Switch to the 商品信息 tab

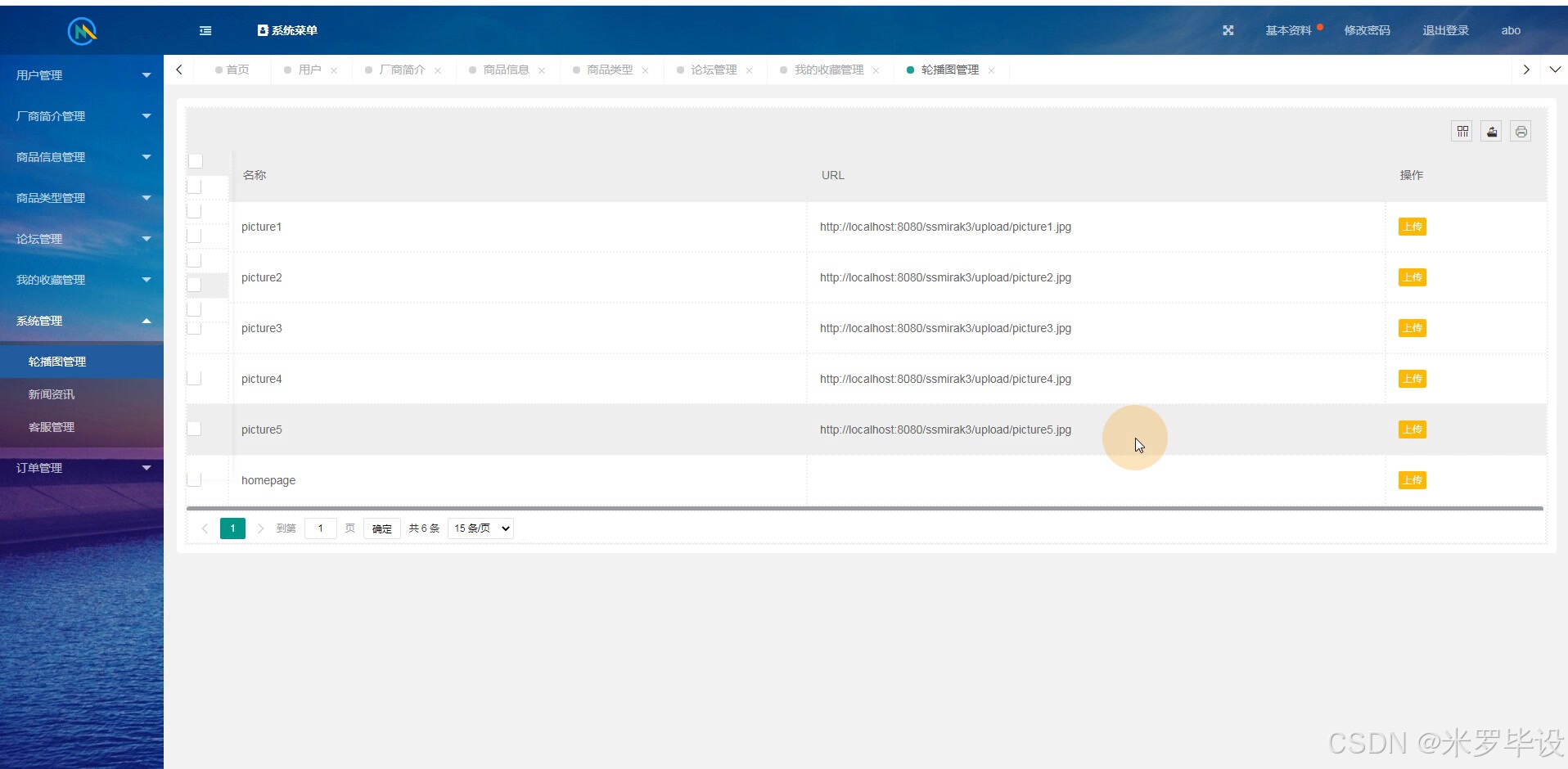click(506, 70)
